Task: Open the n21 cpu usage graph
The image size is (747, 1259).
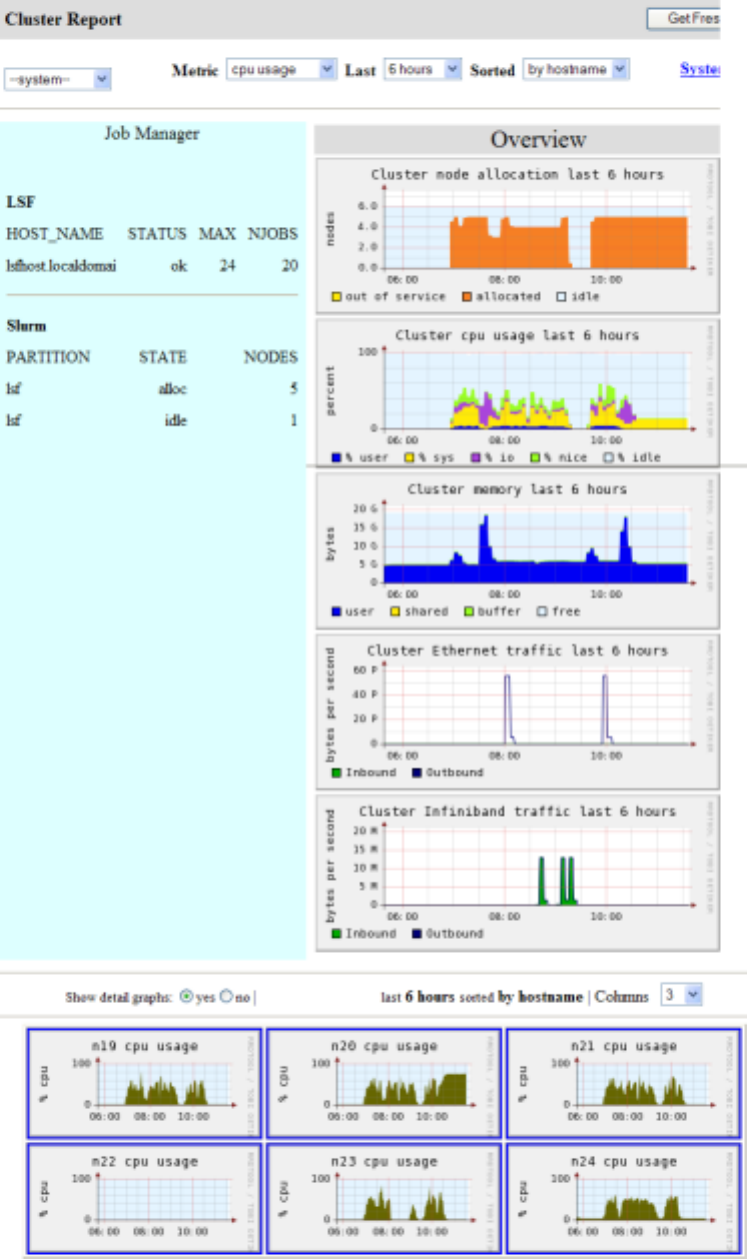Action: (x=625, y=1082)
